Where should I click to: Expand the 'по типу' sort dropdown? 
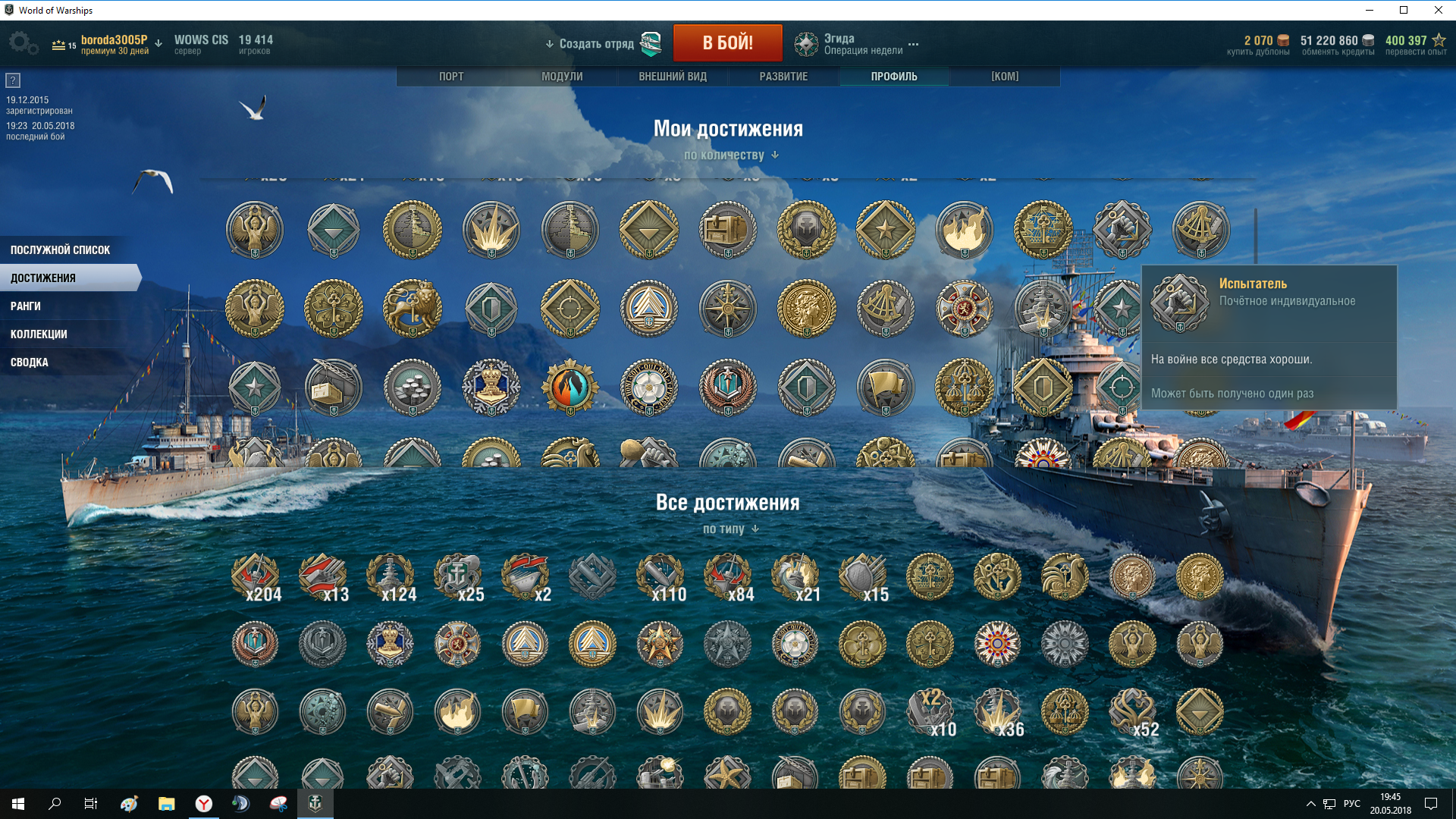731,529
